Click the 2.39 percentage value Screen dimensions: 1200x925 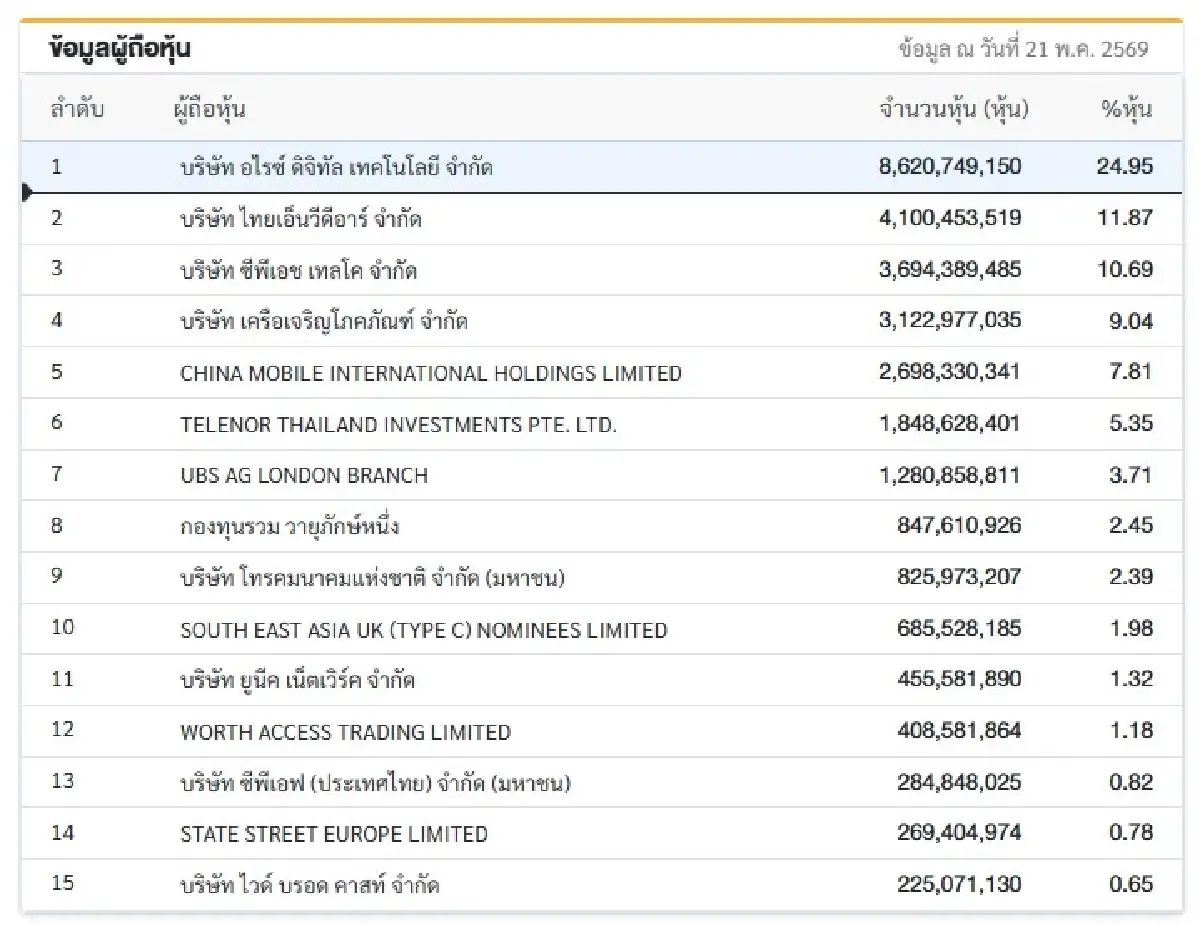pyautogui.click(x=1131, y=577)
